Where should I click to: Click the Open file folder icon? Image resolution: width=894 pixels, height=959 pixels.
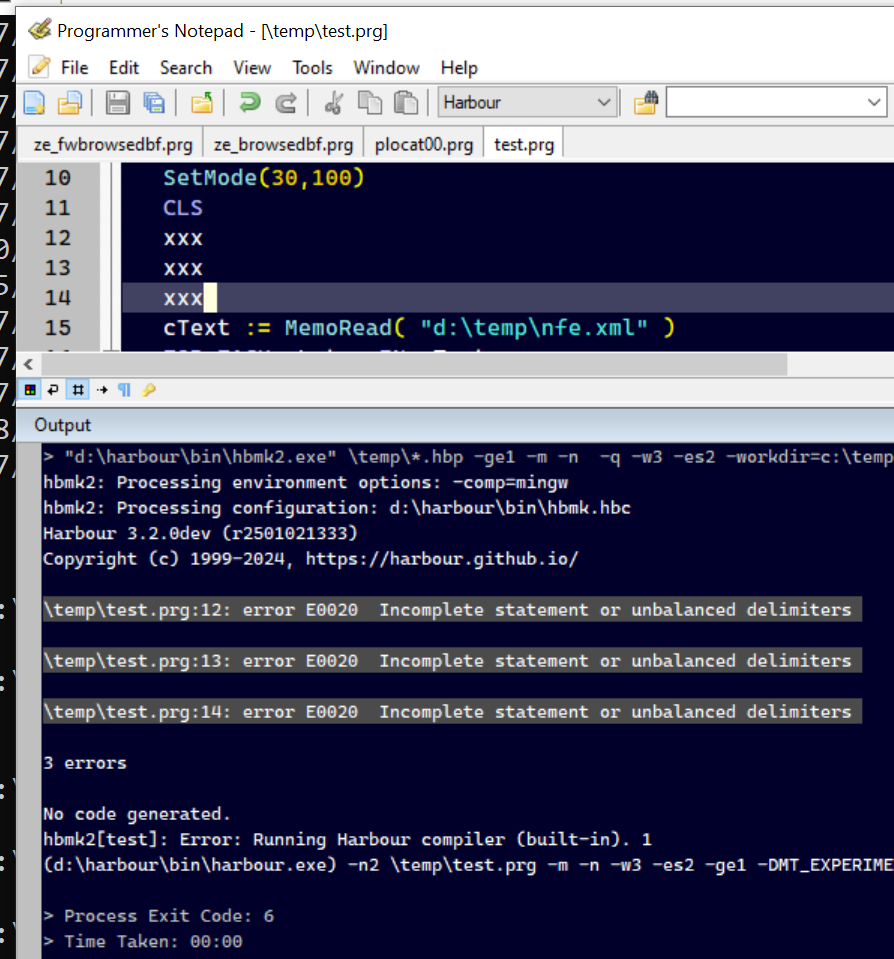pyautogui.click(x=68, y=102)
